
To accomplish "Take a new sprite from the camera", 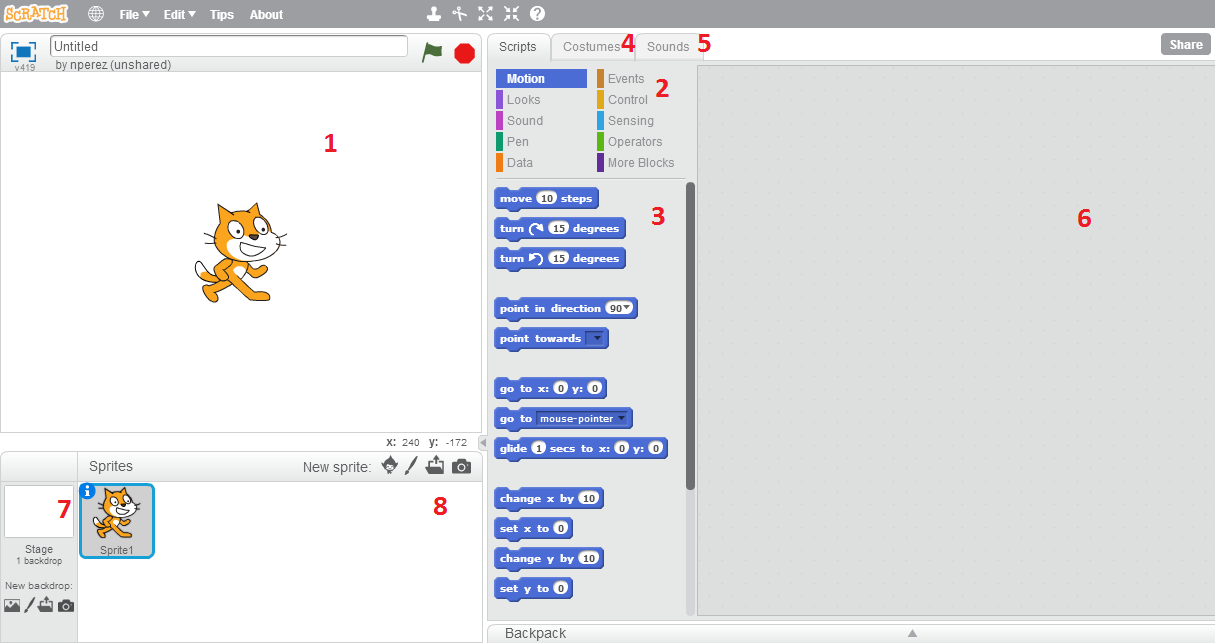I will [461, 467].
